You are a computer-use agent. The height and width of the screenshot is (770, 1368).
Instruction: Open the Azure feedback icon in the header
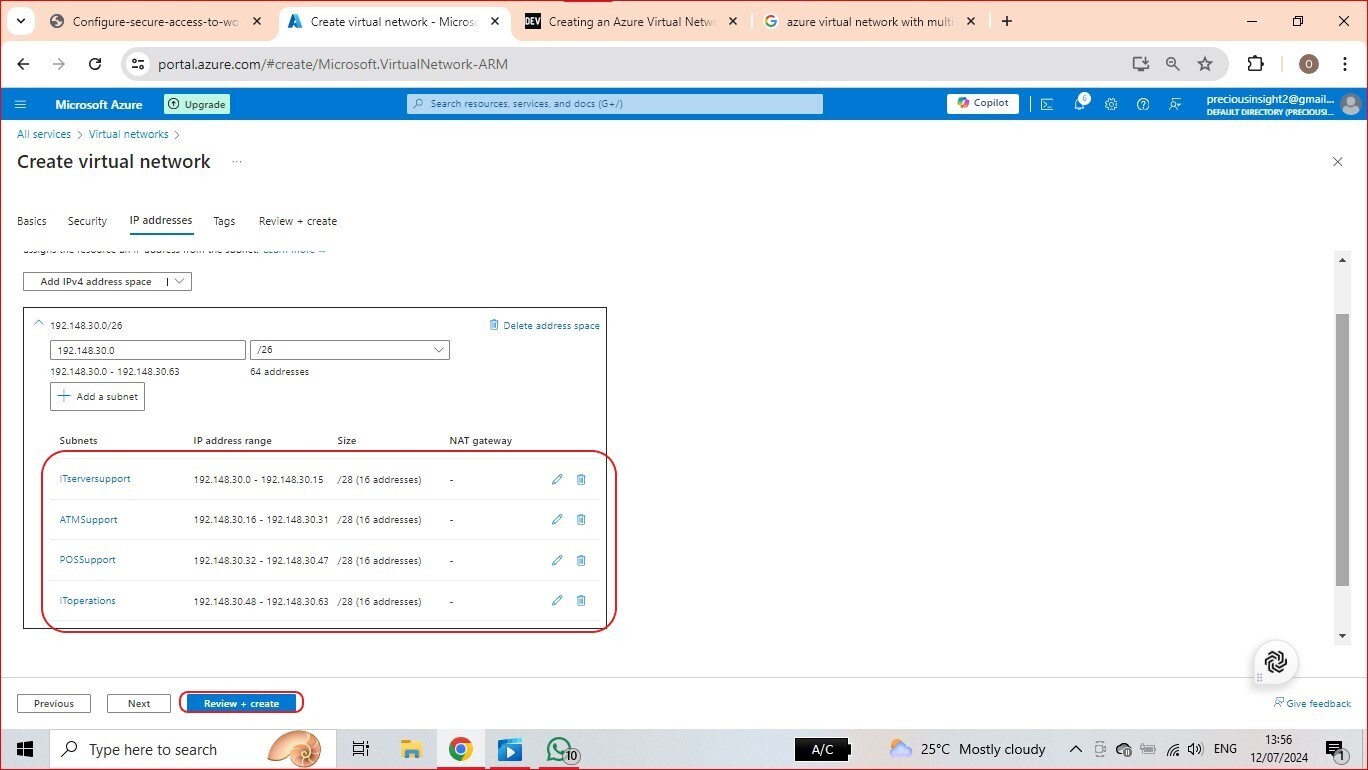coord(1175,104)
